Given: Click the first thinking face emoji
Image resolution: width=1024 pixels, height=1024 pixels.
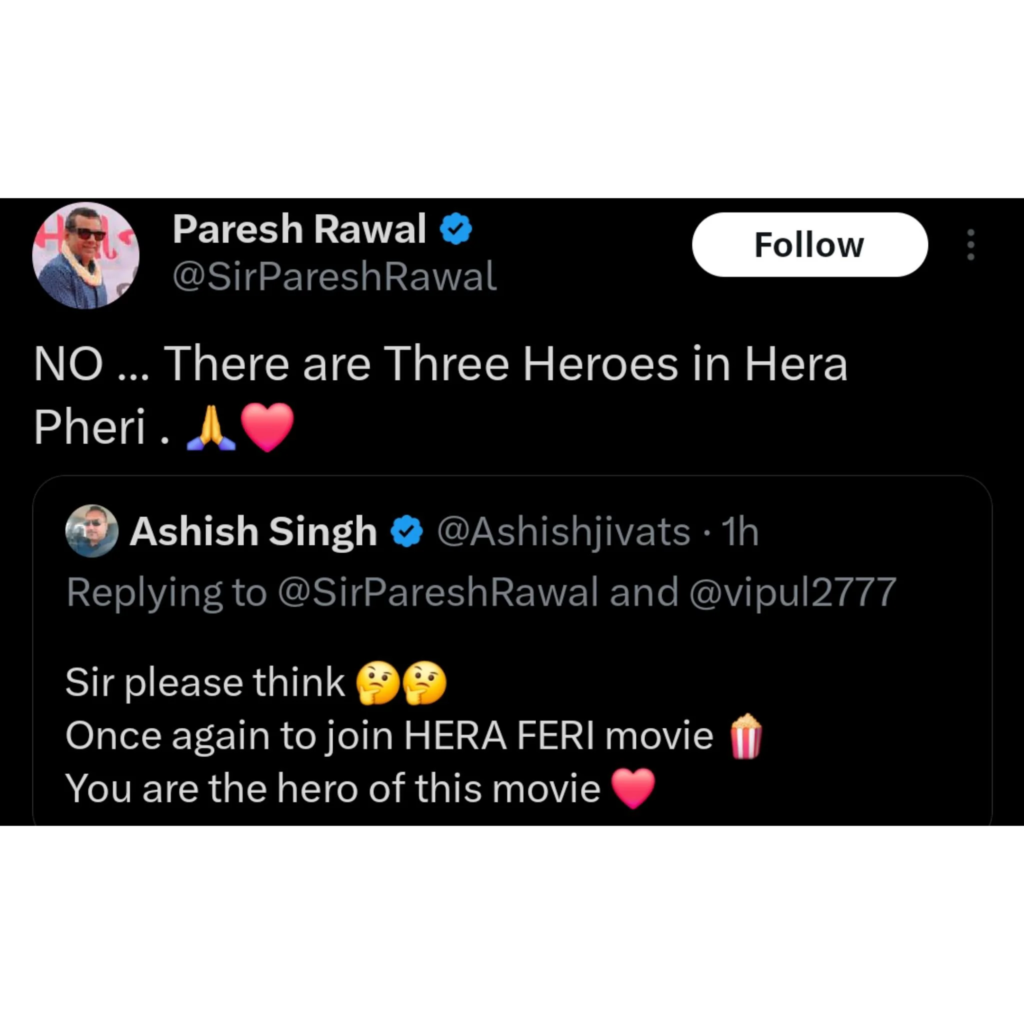Looking at the screenshot, I should [x=377, y=683].
